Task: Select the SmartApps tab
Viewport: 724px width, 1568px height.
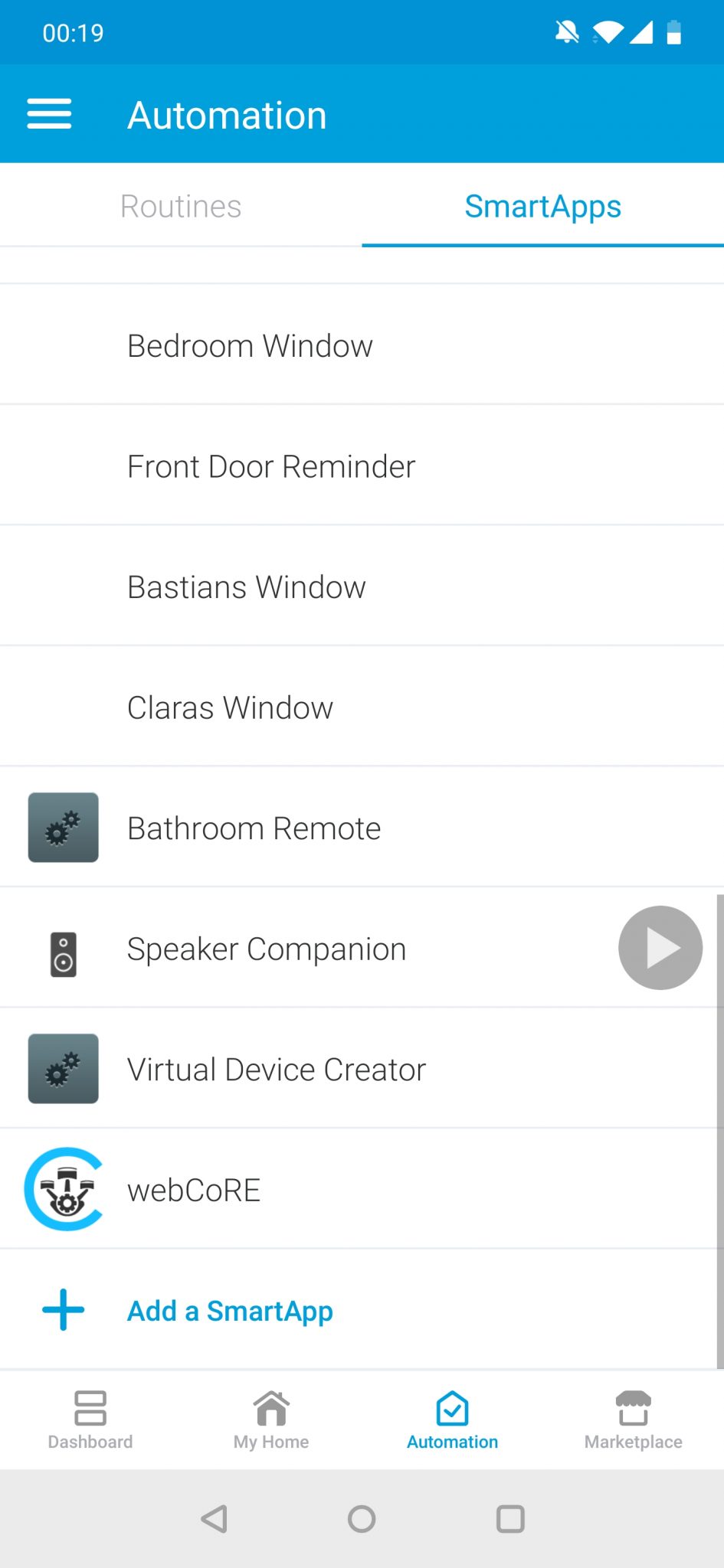Action: click(542, 206)
